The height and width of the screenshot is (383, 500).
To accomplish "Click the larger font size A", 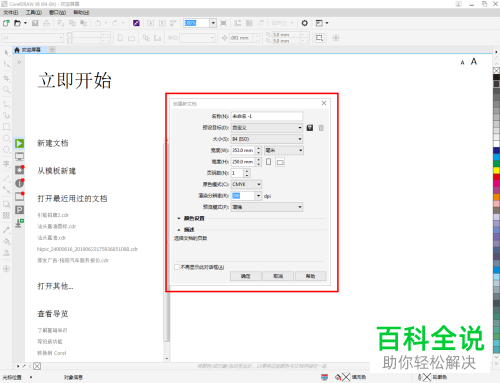I will (x=474, y=62).
